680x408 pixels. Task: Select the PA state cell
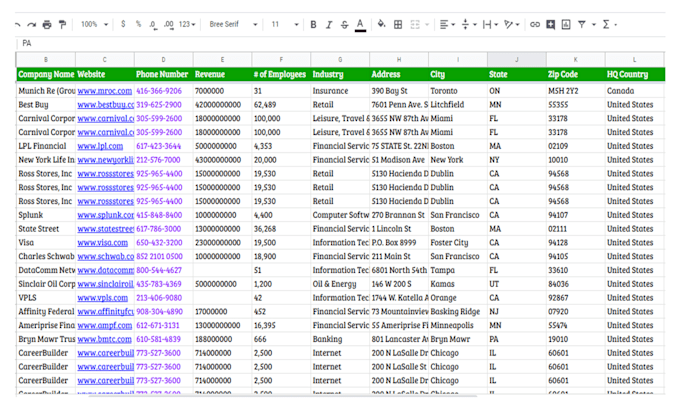pos(517,339)
